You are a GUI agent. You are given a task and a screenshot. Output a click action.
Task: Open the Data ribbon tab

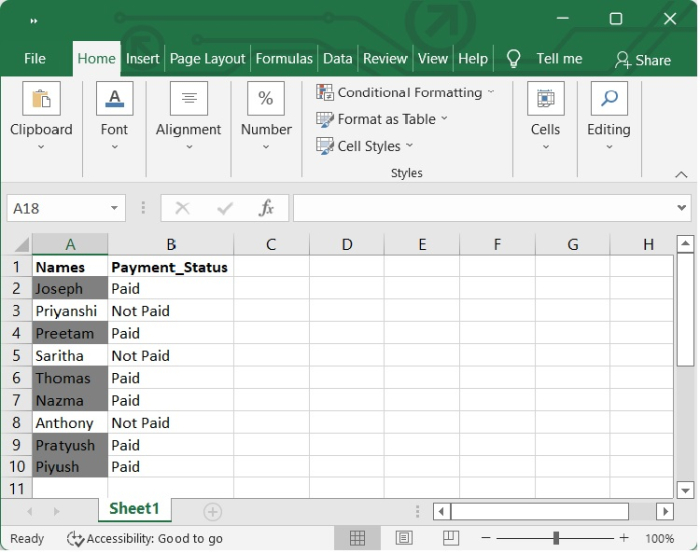(338, 58)
